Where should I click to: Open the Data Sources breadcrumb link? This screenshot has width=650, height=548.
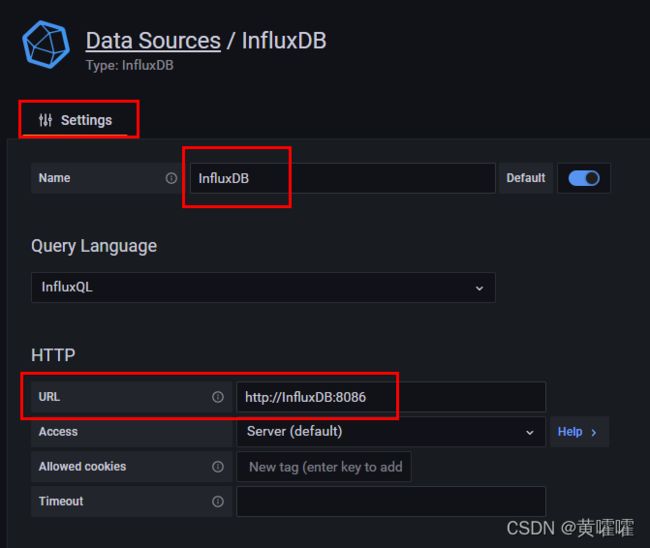pyautogui.click(x=153, y=41)
